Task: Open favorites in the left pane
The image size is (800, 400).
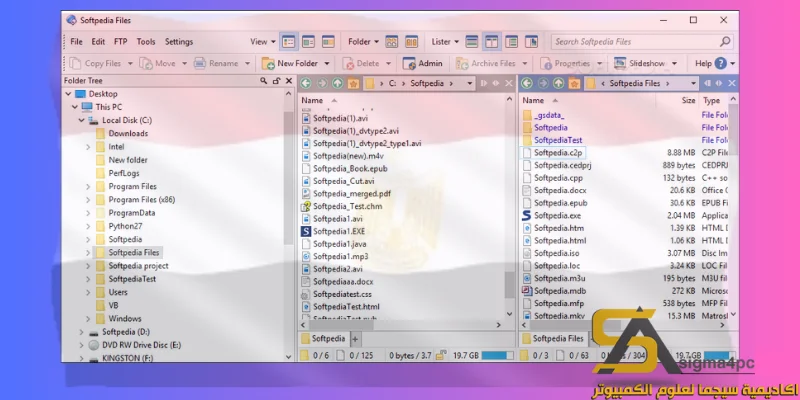Action: pos(353,83)
